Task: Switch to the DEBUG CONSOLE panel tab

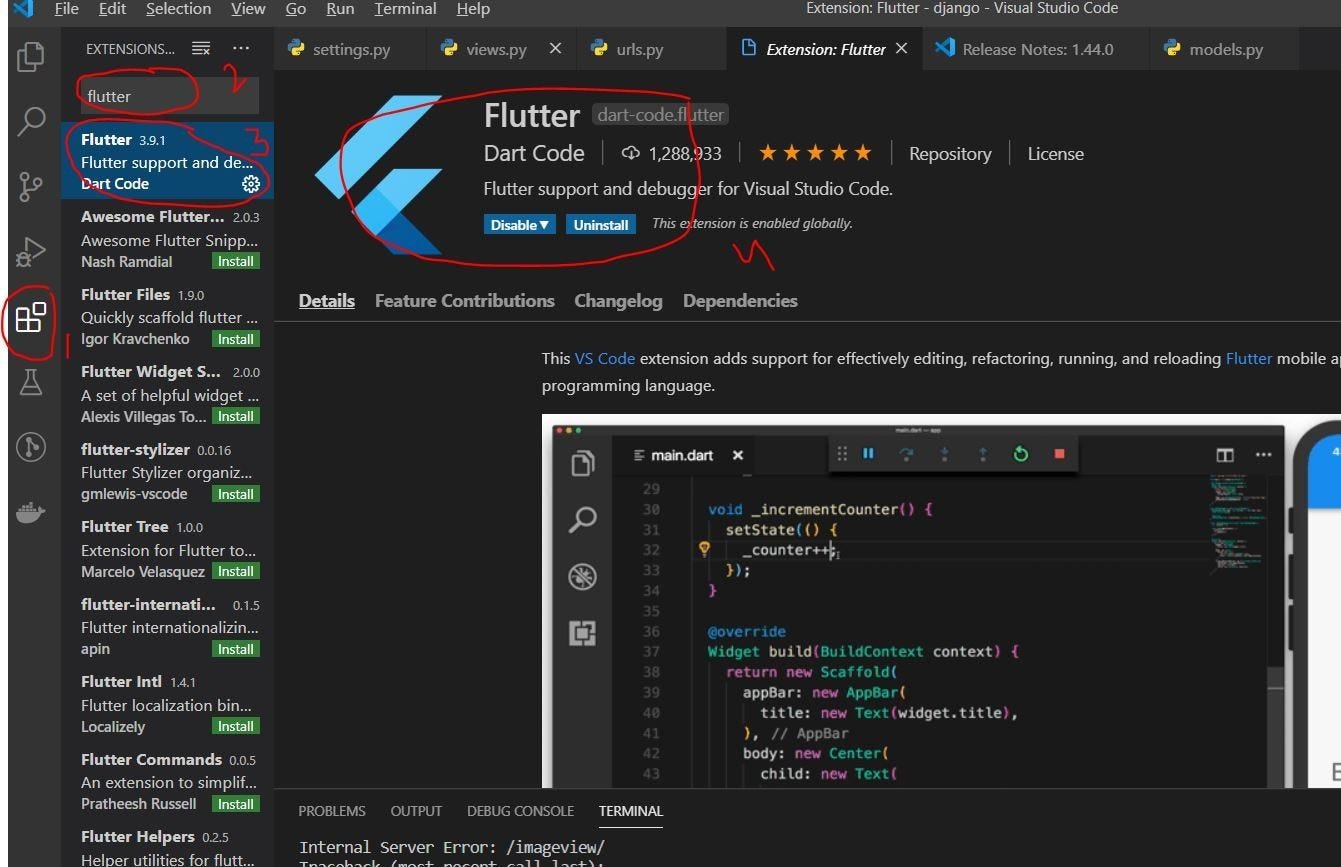Action: pyautogui.click(x=520, y=811)
